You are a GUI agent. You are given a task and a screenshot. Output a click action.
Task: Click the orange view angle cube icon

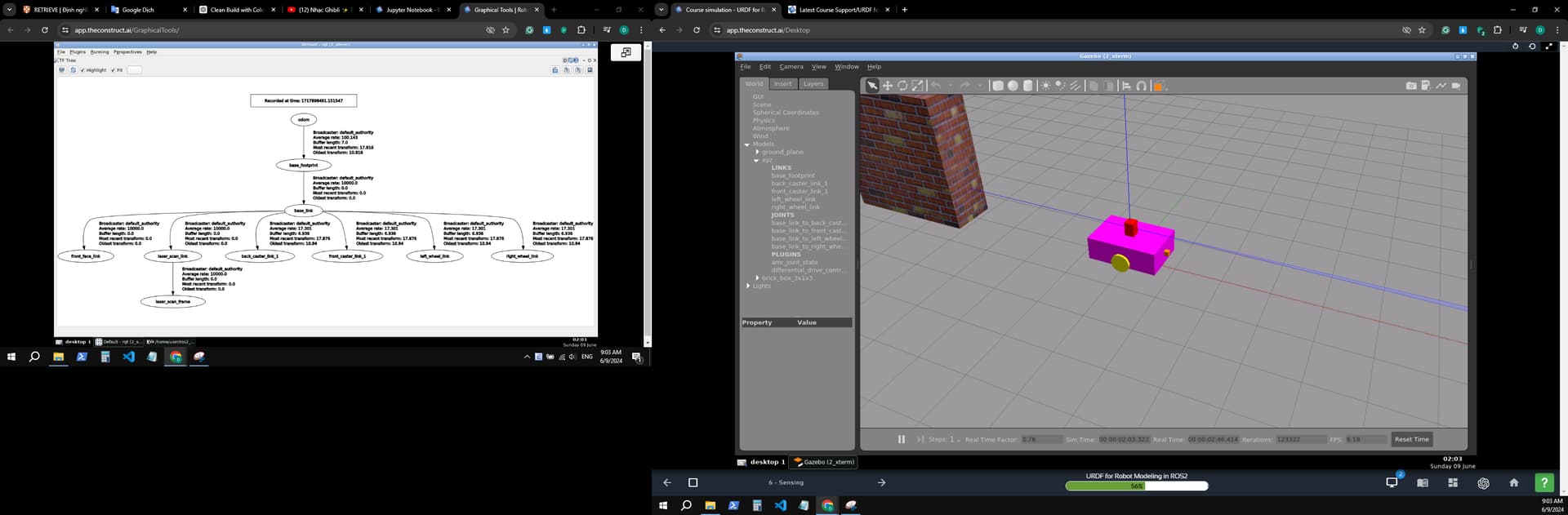coord(1158,86)
